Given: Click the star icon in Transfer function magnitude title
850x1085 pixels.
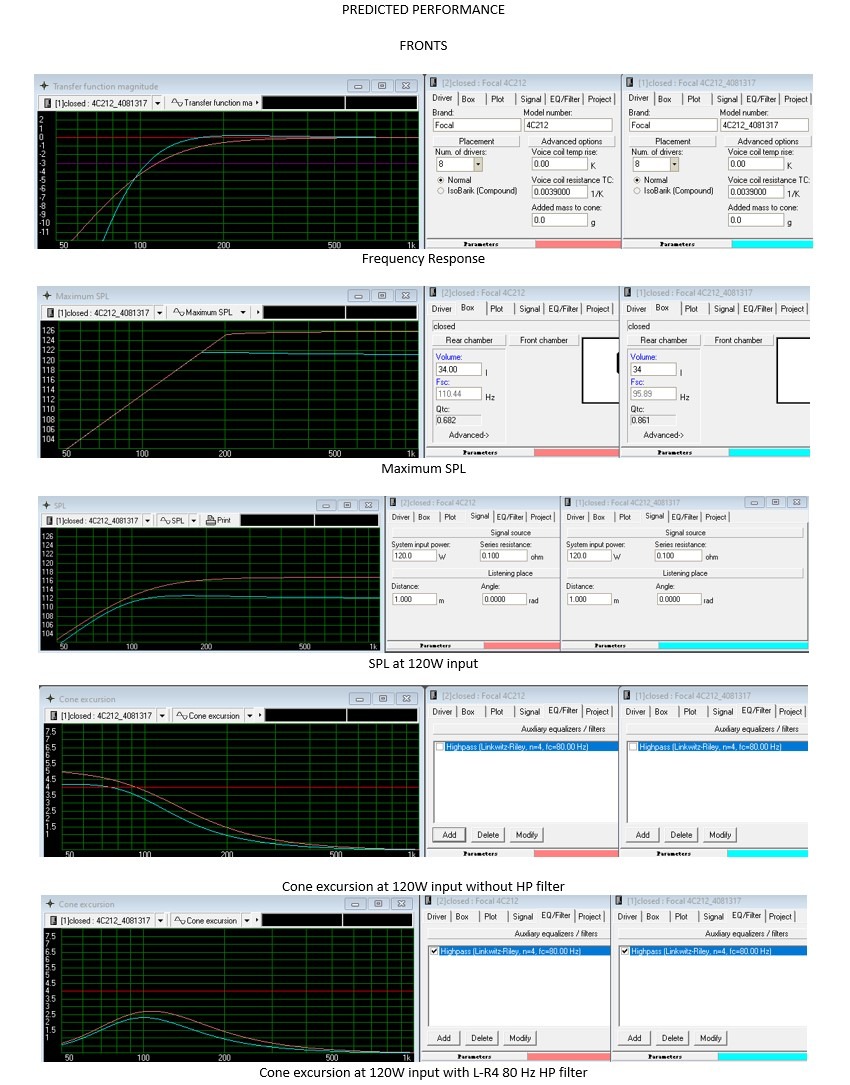Looking at the screenshot, I should coord(44,86).
